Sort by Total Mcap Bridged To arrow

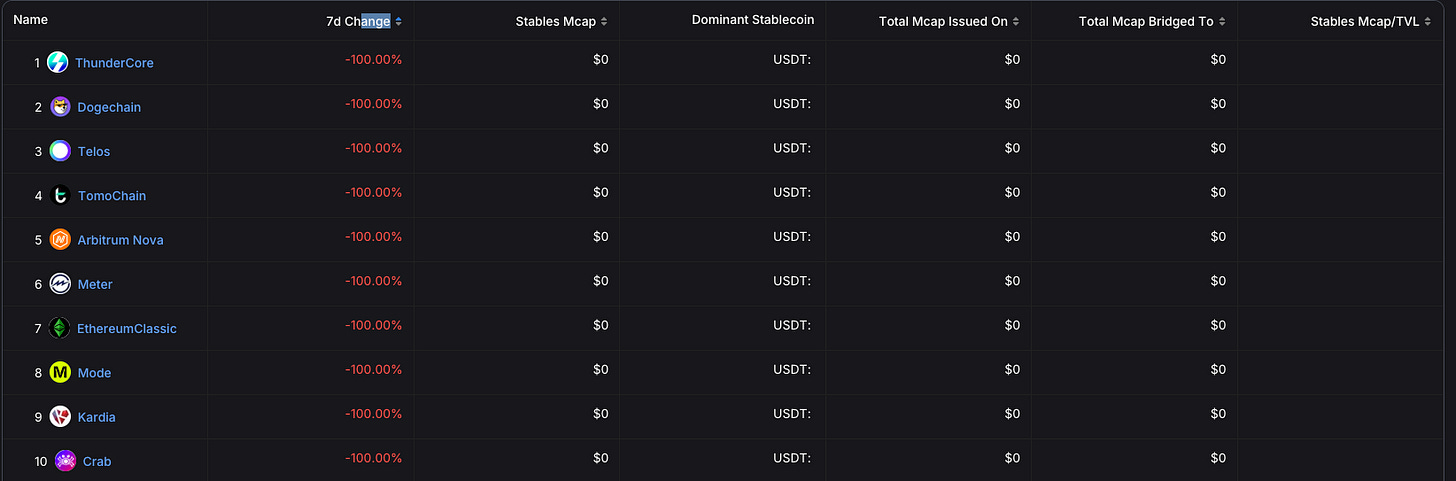coord(1222,22)
